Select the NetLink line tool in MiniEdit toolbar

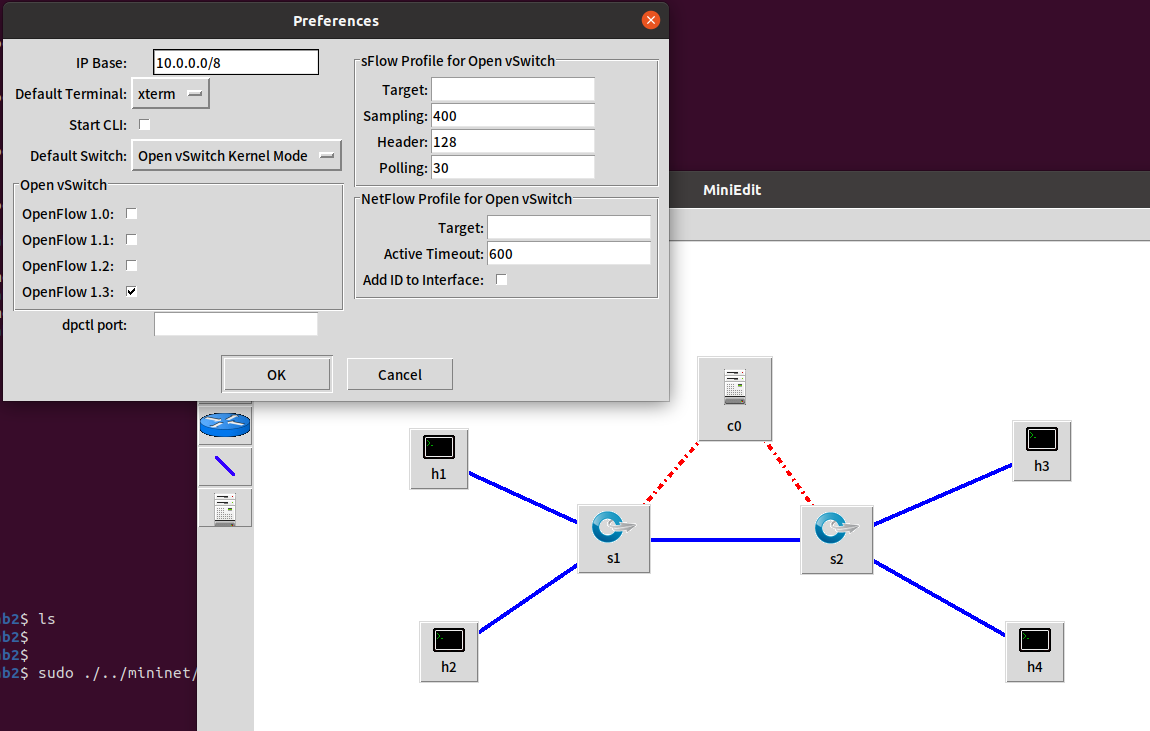(225, 466)
